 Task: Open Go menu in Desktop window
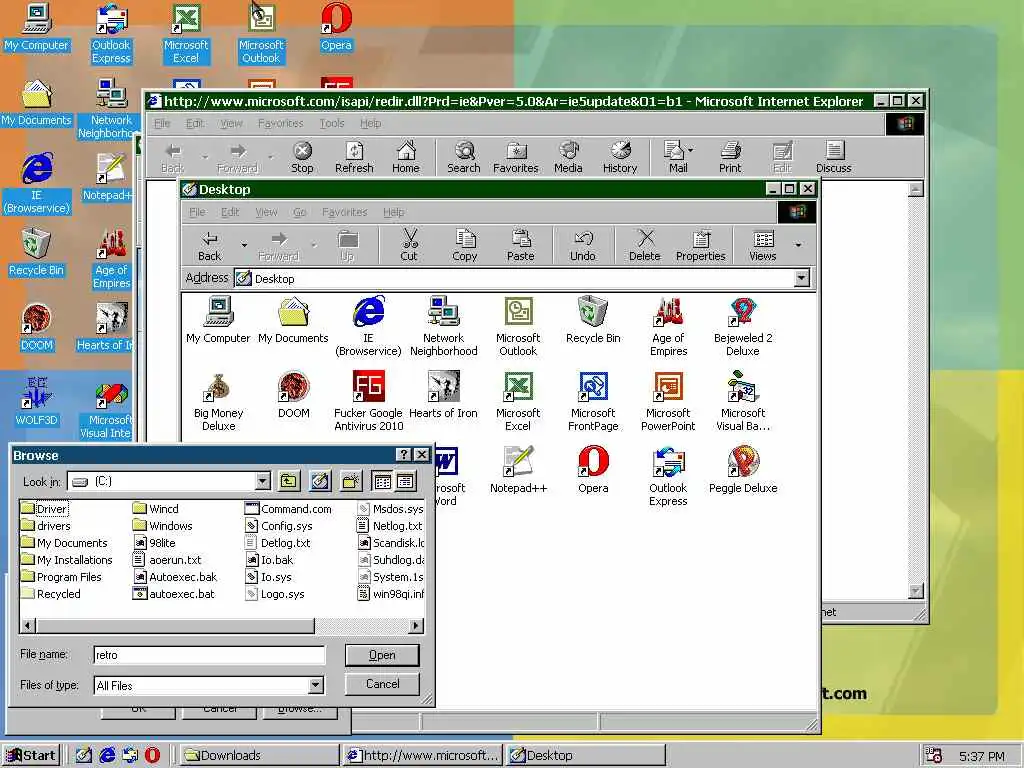click(x=300, y=212)
